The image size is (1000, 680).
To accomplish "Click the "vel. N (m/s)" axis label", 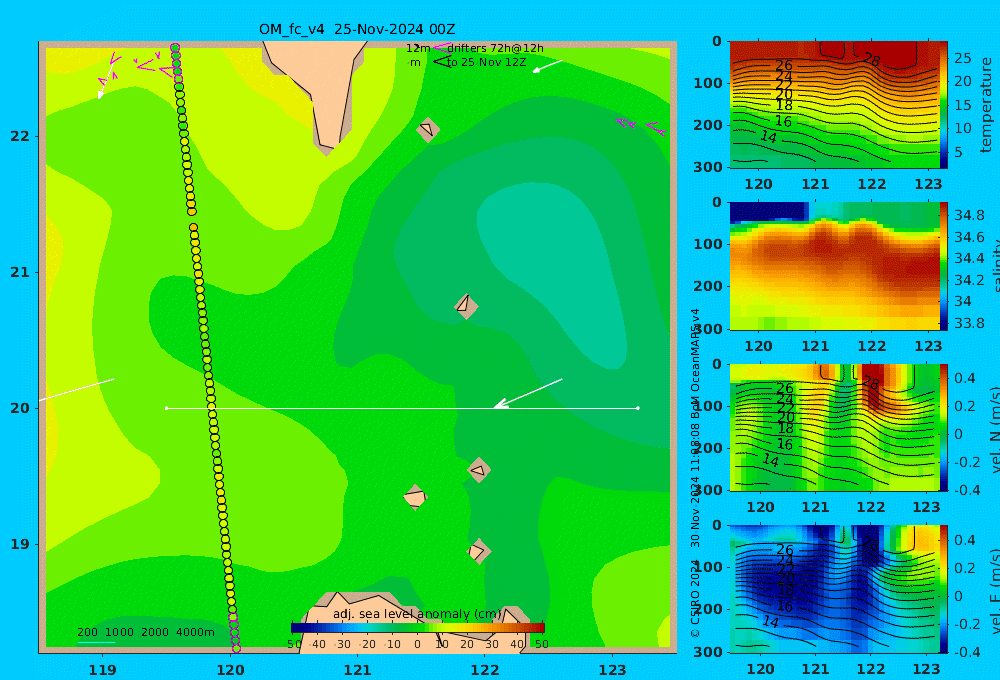I will click(x=994, y=429).
